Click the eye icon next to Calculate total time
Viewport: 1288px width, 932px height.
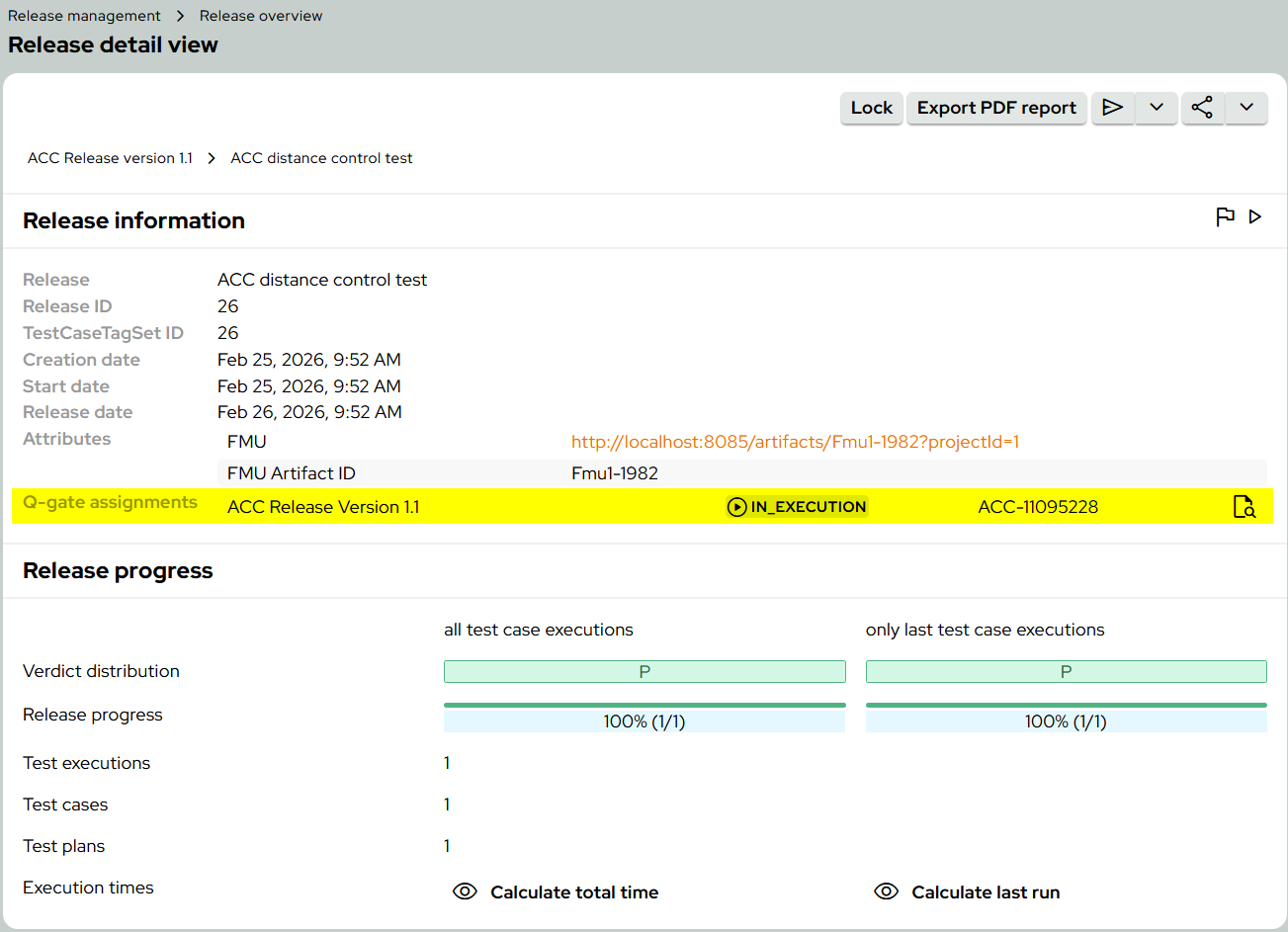click(x=465, y=890)
